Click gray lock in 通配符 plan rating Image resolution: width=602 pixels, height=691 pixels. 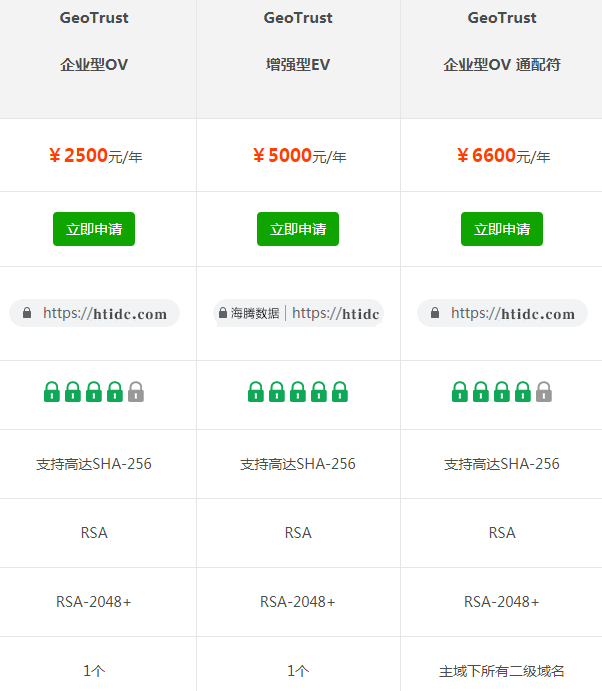pos(544,391)
